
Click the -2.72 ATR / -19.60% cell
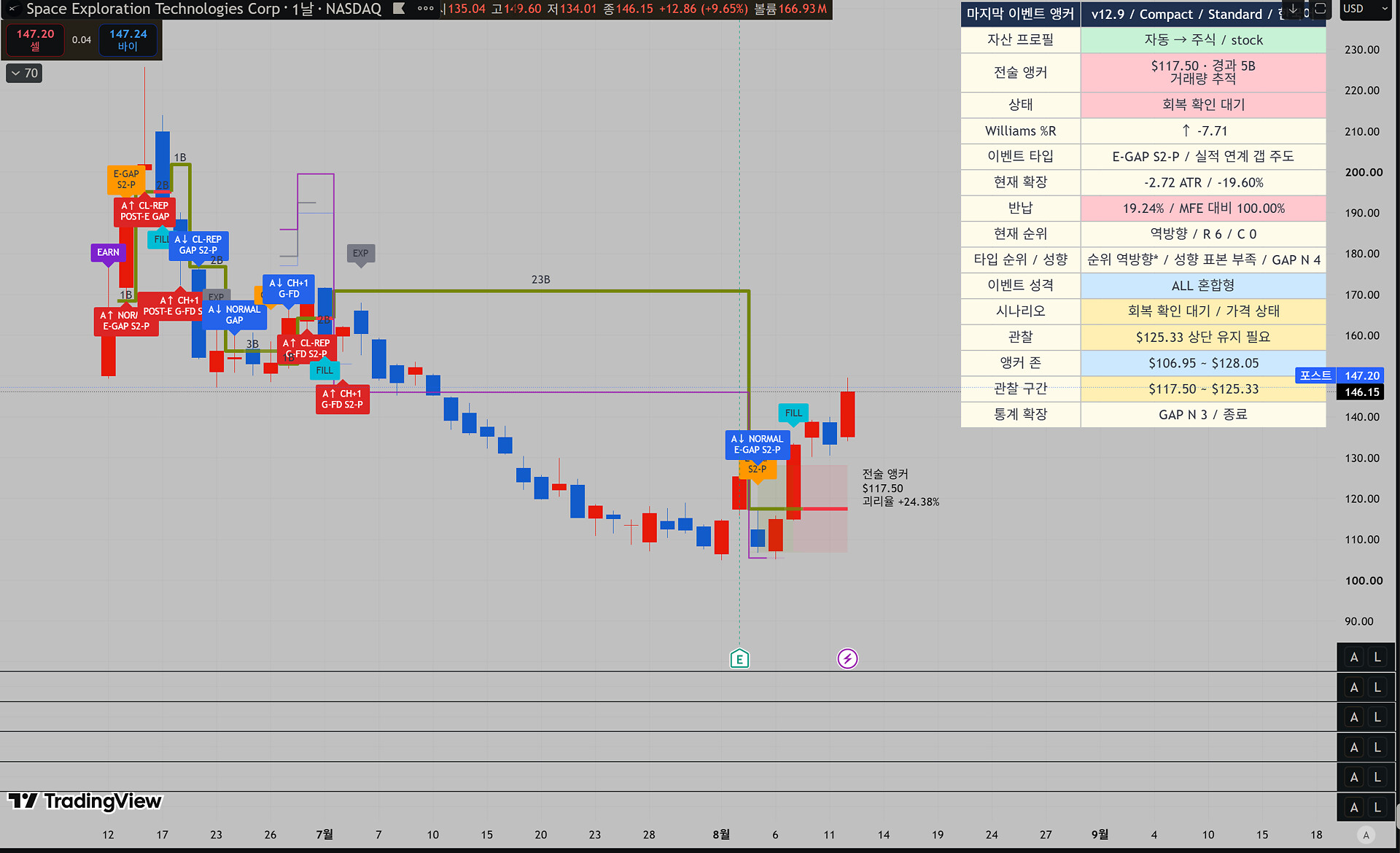pyautogui.click(x=1203, y=182)
